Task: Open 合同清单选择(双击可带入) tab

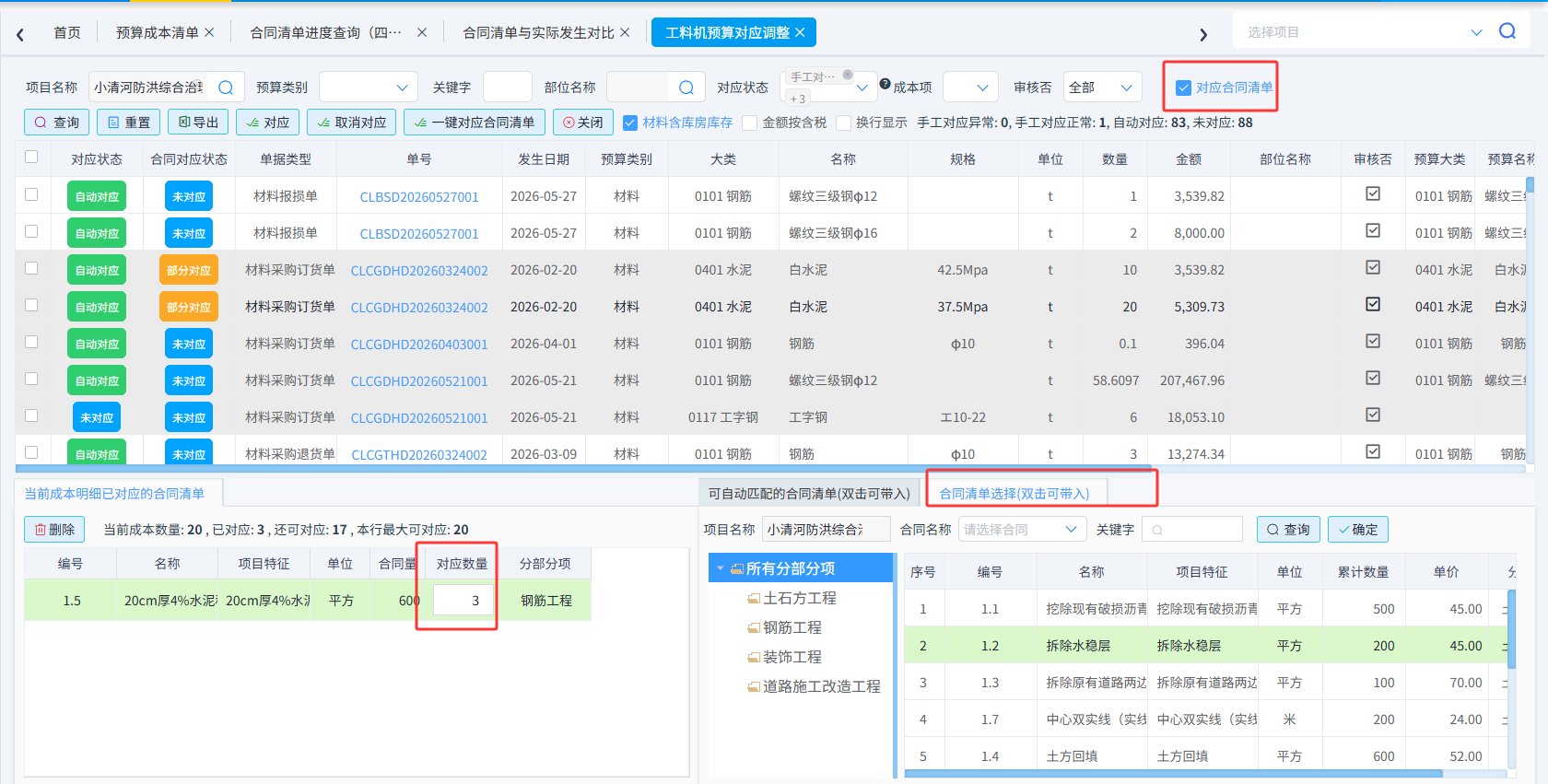Action: [x=1014, y=494]
